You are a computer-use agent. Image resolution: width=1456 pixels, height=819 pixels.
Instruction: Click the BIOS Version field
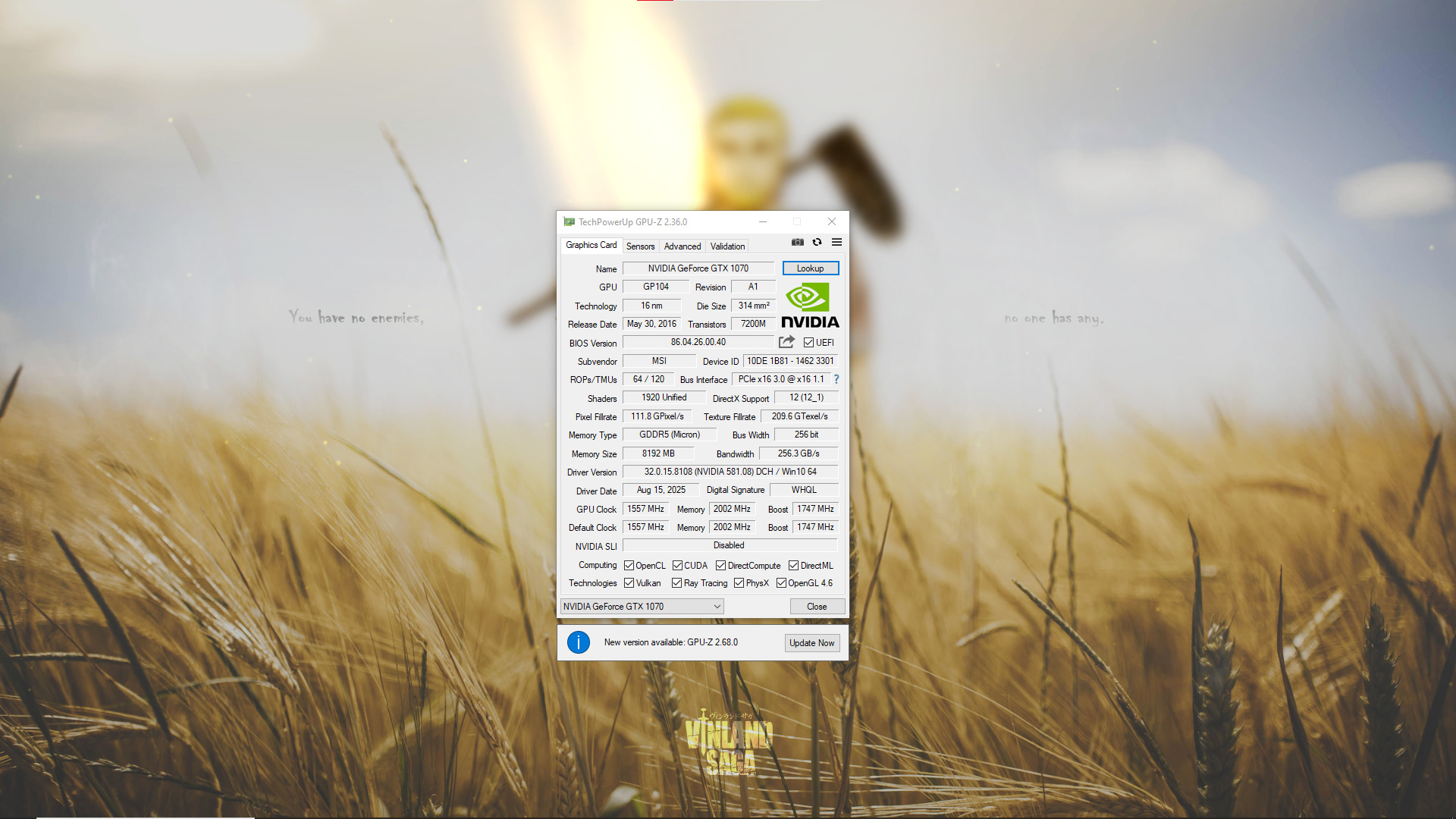tap(698, 343)
